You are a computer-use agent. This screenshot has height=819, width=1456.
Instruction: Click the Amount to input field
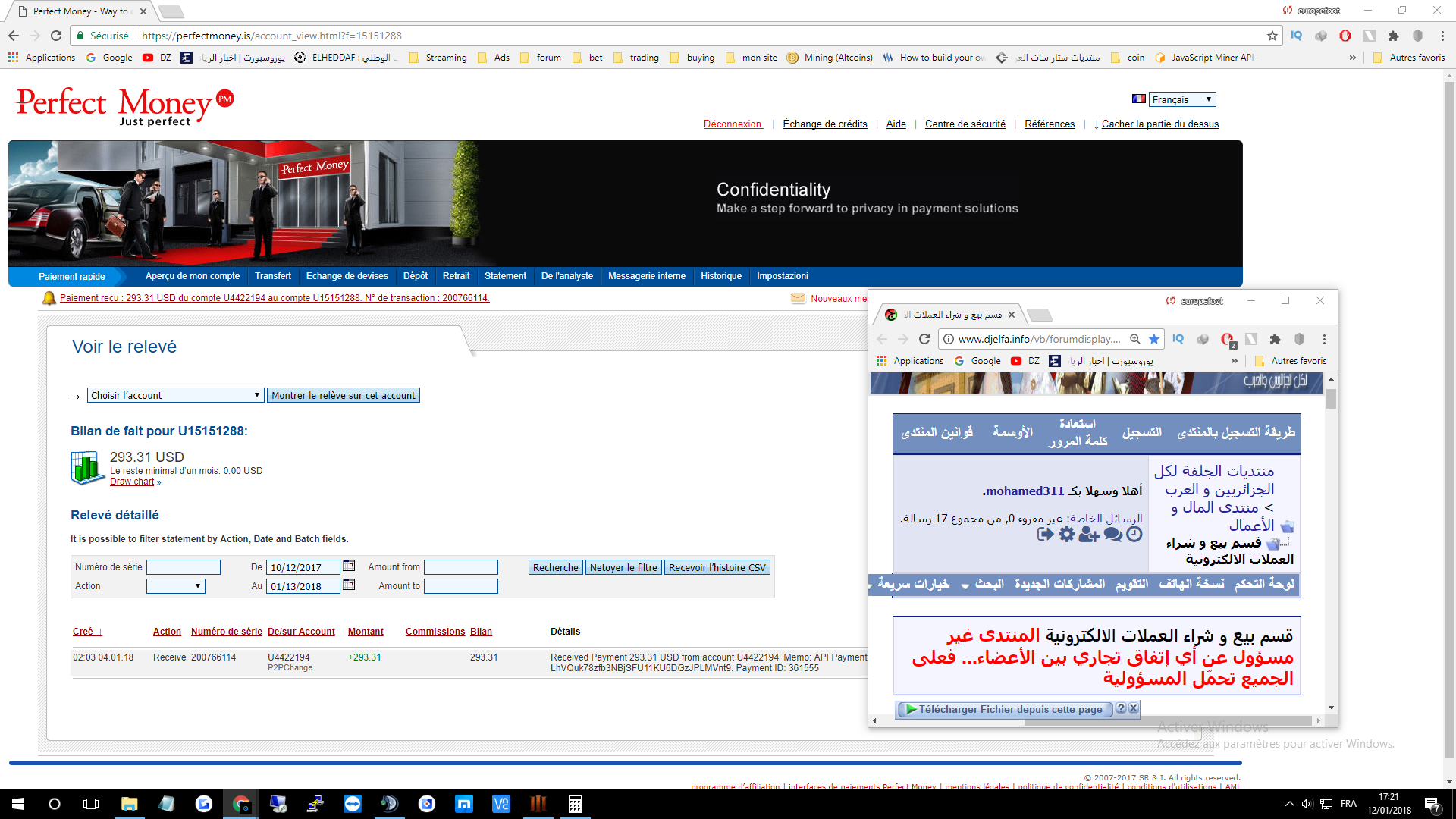click(461, 586)
